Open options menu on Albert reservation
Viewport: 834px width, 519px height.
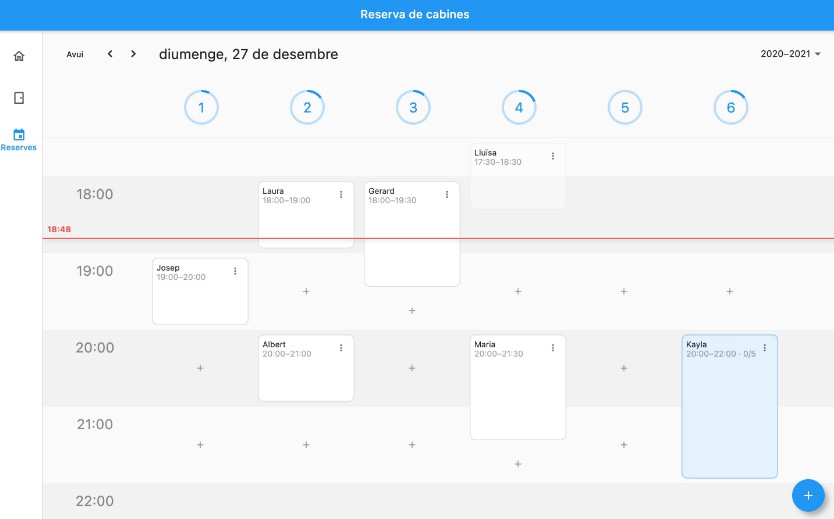pyautogui.click(x=341, y=348)
